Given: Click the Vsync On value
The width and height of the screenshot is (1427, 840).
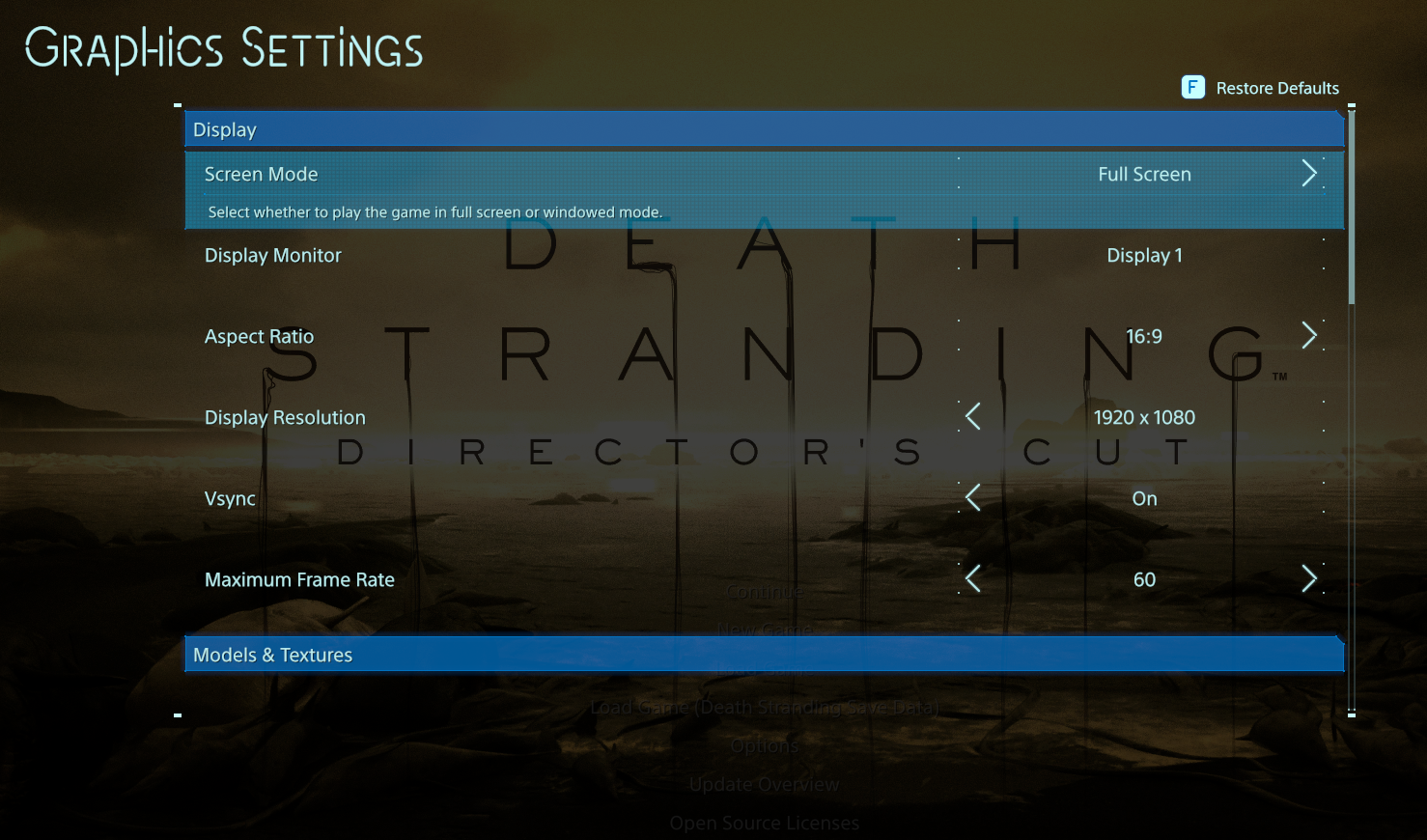Looking at the screenshot, I should (x=1144, y=498).
